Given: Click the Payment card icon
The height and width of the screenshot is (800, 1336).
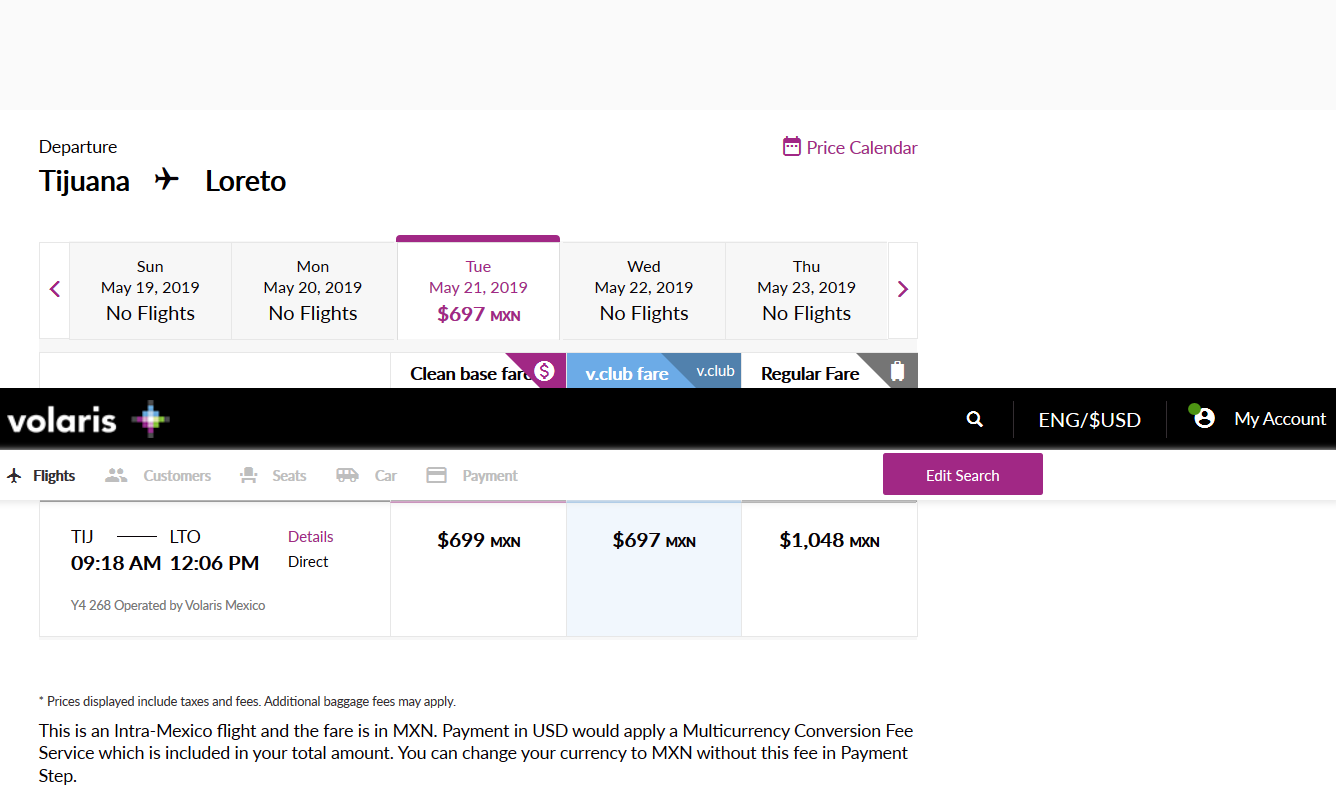Looking at the screenshot, I should click(x=436, y=476).
